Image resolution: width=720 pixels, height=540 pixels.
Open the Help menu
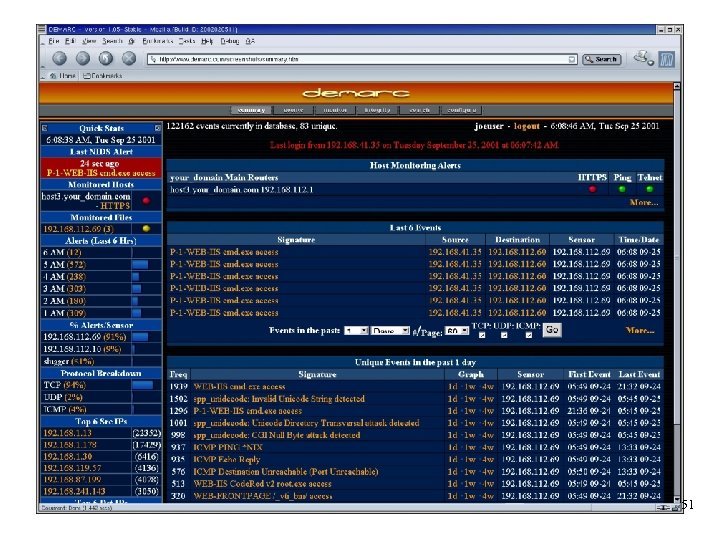click(207, 41)
